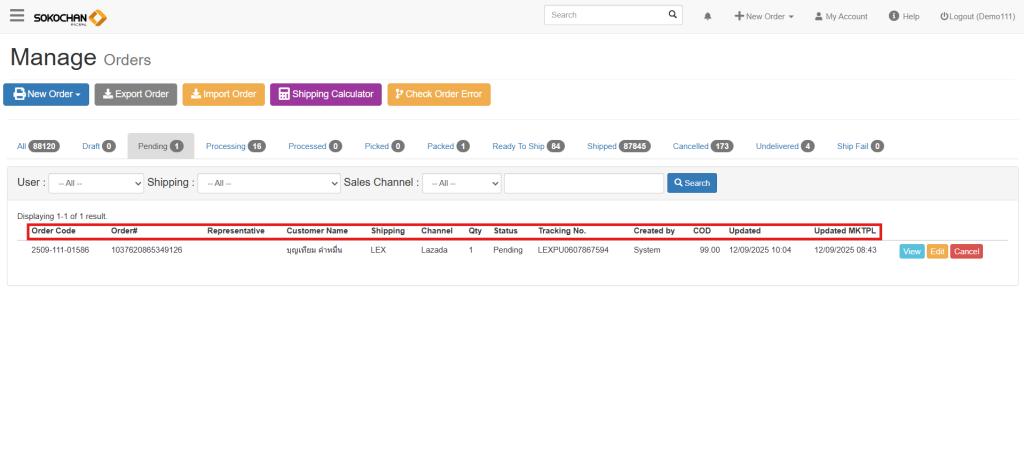The width and height of the screenshot is (1024, 461).
Task: Switch to the Cancelled tab
Action: pos(703,146)
